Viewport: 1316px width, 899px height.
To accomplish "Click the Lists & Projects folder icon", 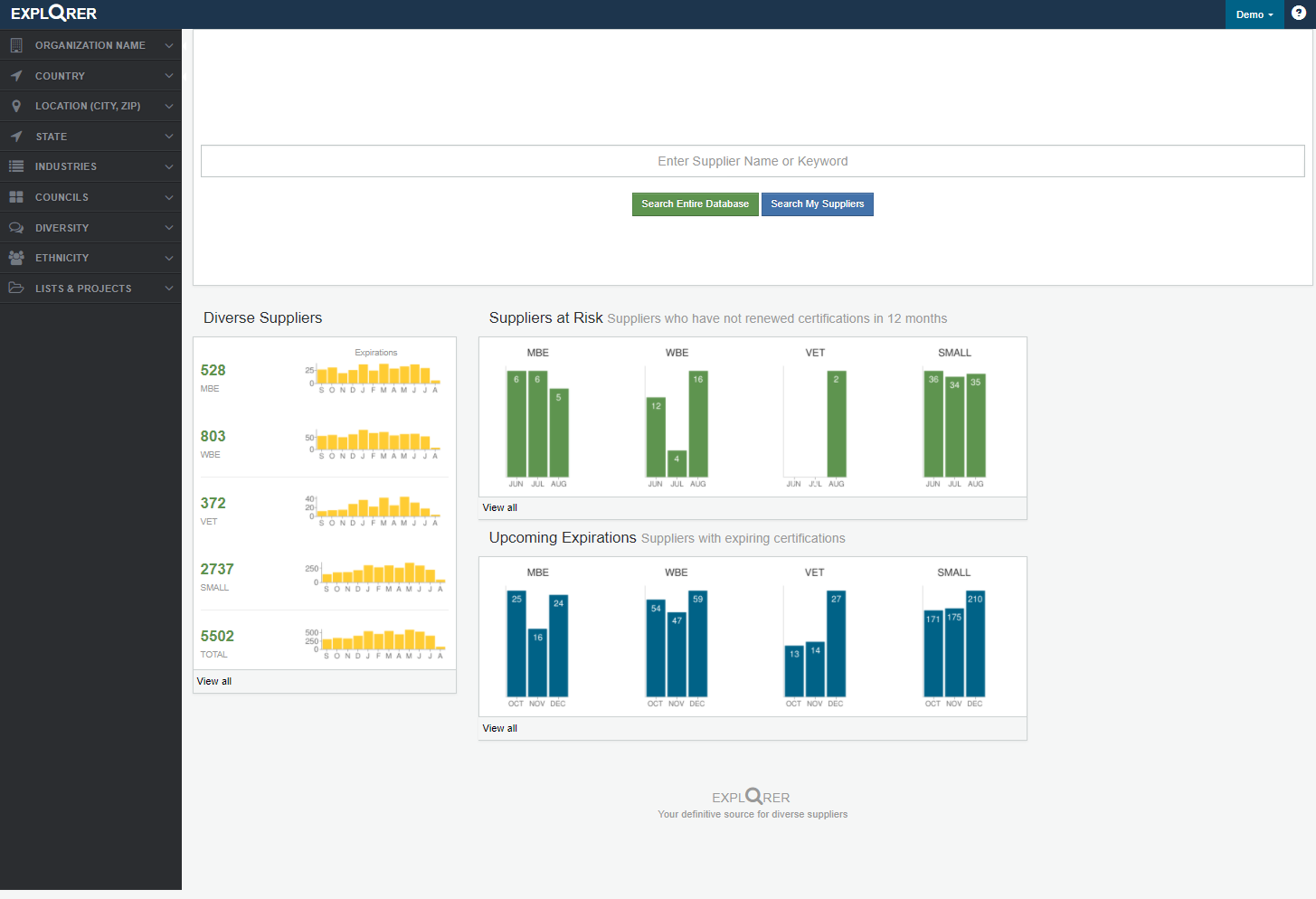I will pos(16,288).
